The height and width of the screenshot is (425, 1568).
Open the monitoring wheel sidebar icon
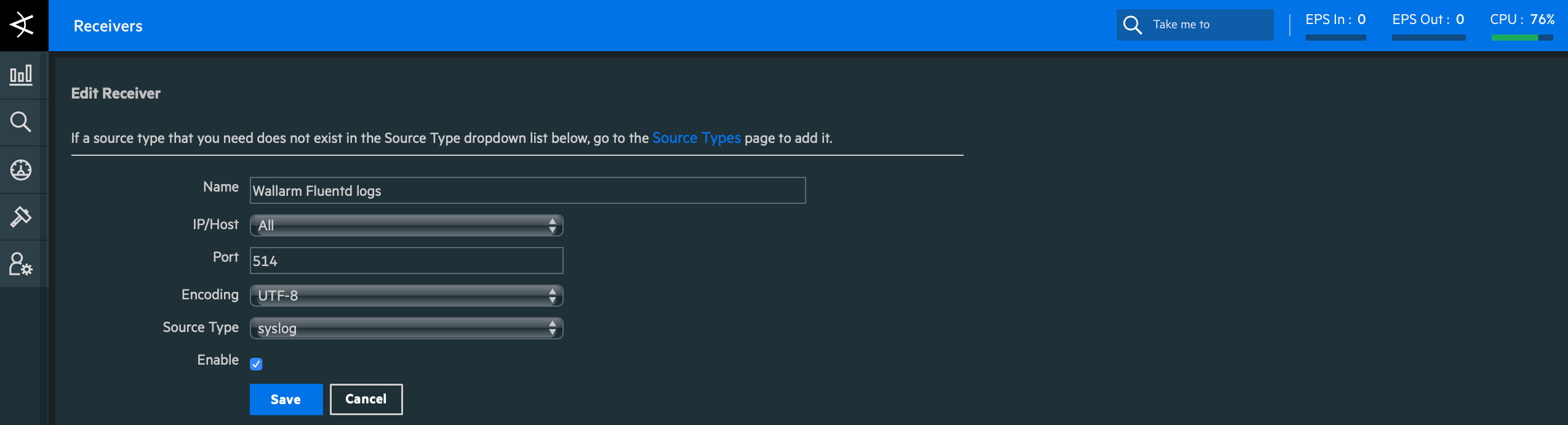tap(21, 169)
